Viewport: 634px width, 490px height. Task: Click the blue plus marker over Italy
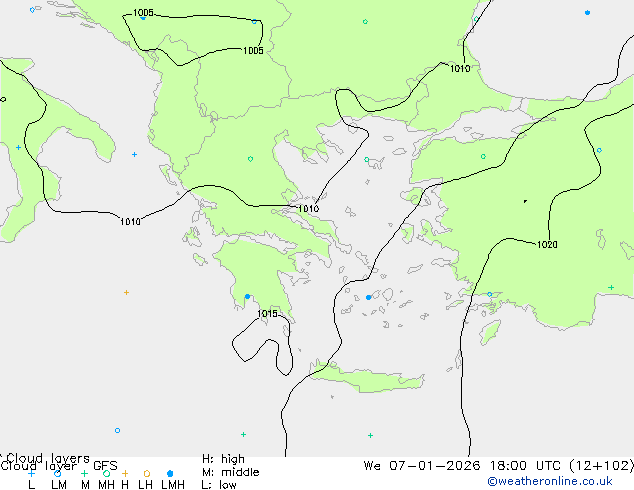pyautogui.click(x=18, y=148)
